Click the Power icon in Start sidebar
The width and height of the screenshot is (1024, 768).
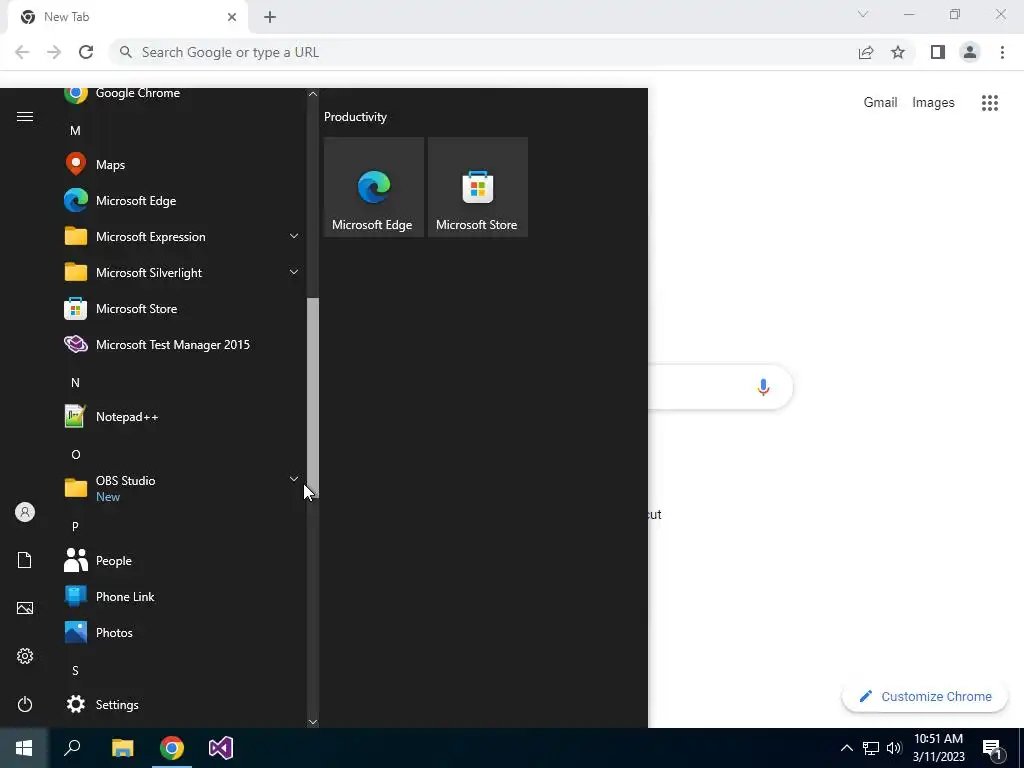point(25,704)
